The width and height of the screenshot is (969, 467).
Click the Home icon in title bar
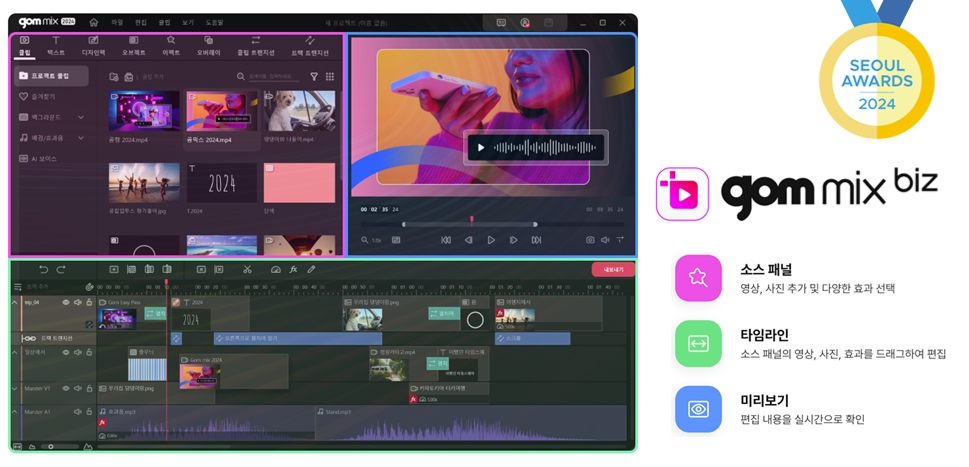pos(93,22)
